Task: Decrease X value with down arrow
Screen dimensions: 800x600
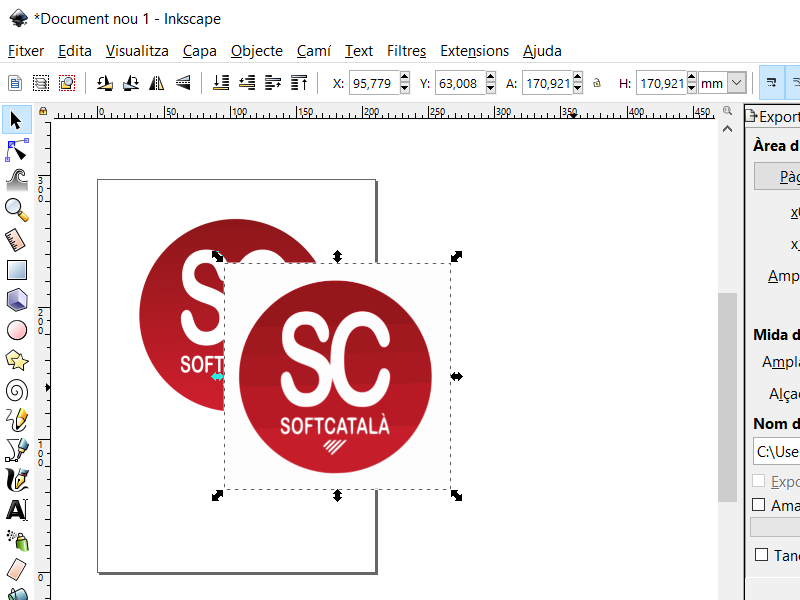Action: point(405,88)
